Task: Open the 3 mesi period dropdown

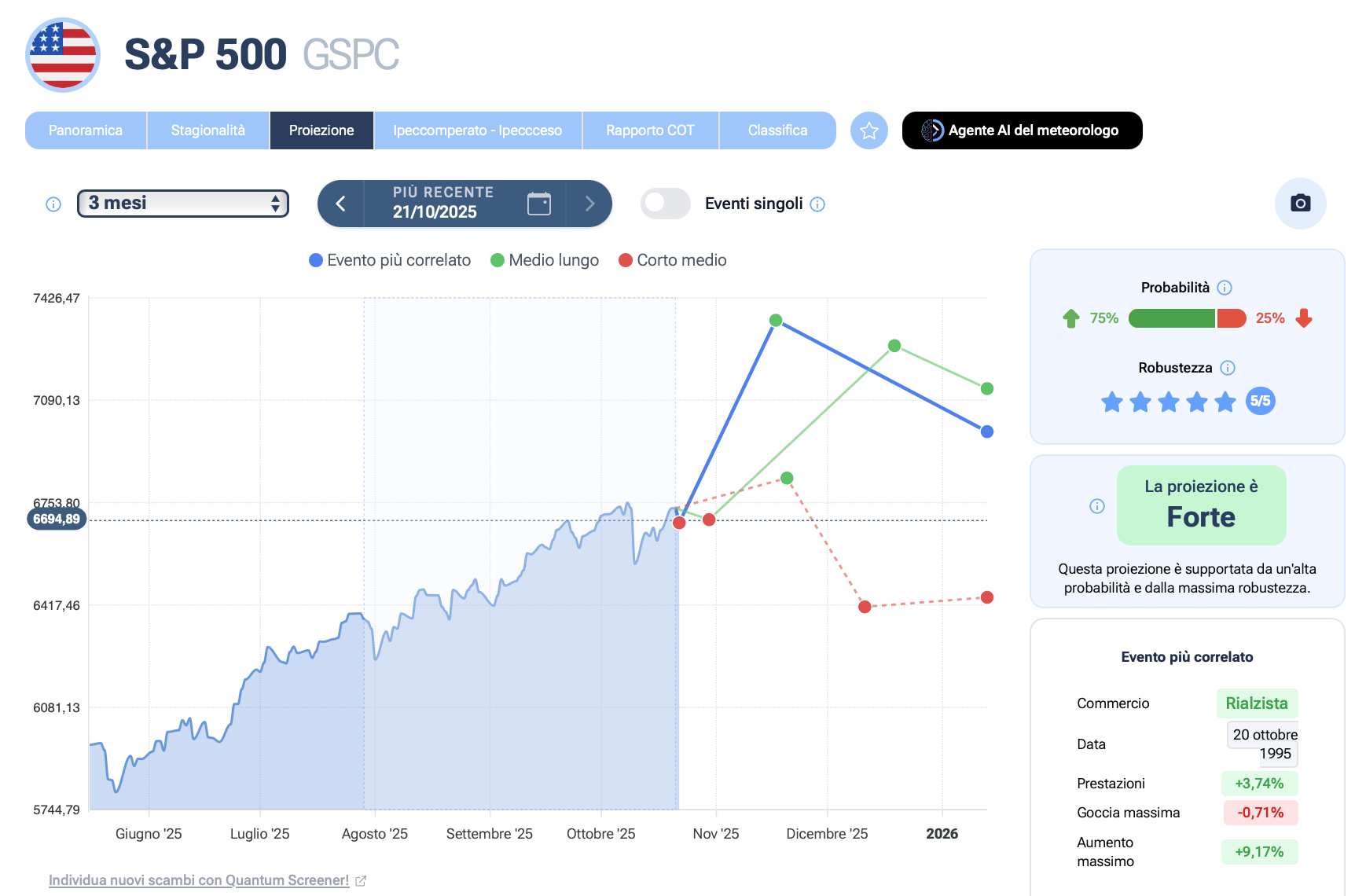Action: coord(183,204)
